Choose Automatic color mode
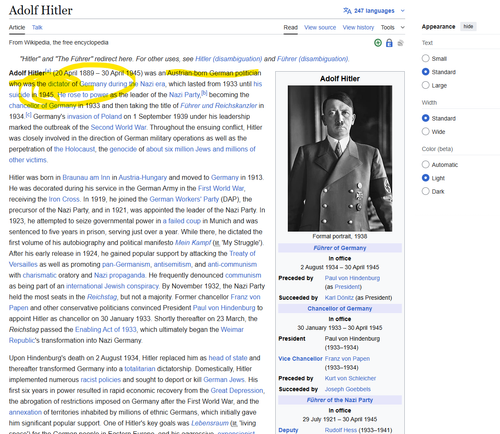This screenshot has height=434, width=500. coord(425,164)
